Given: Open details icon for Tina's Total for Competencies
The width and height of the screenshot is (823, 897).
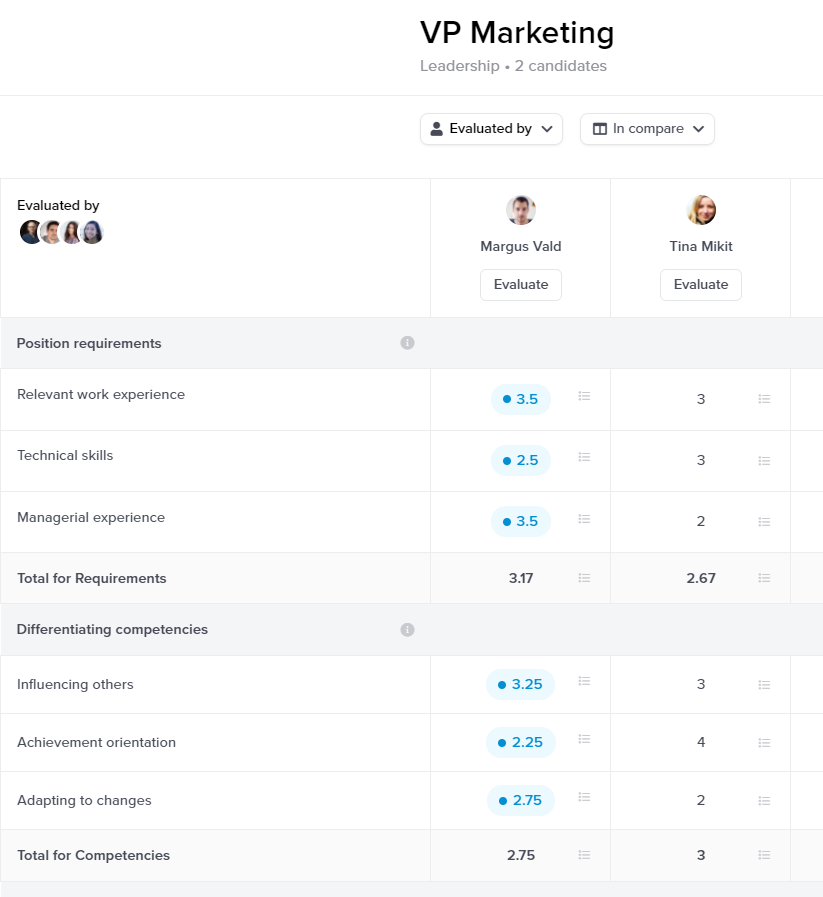Looking at the screenshot, I should pyautogui.click(x=764, y=855).
